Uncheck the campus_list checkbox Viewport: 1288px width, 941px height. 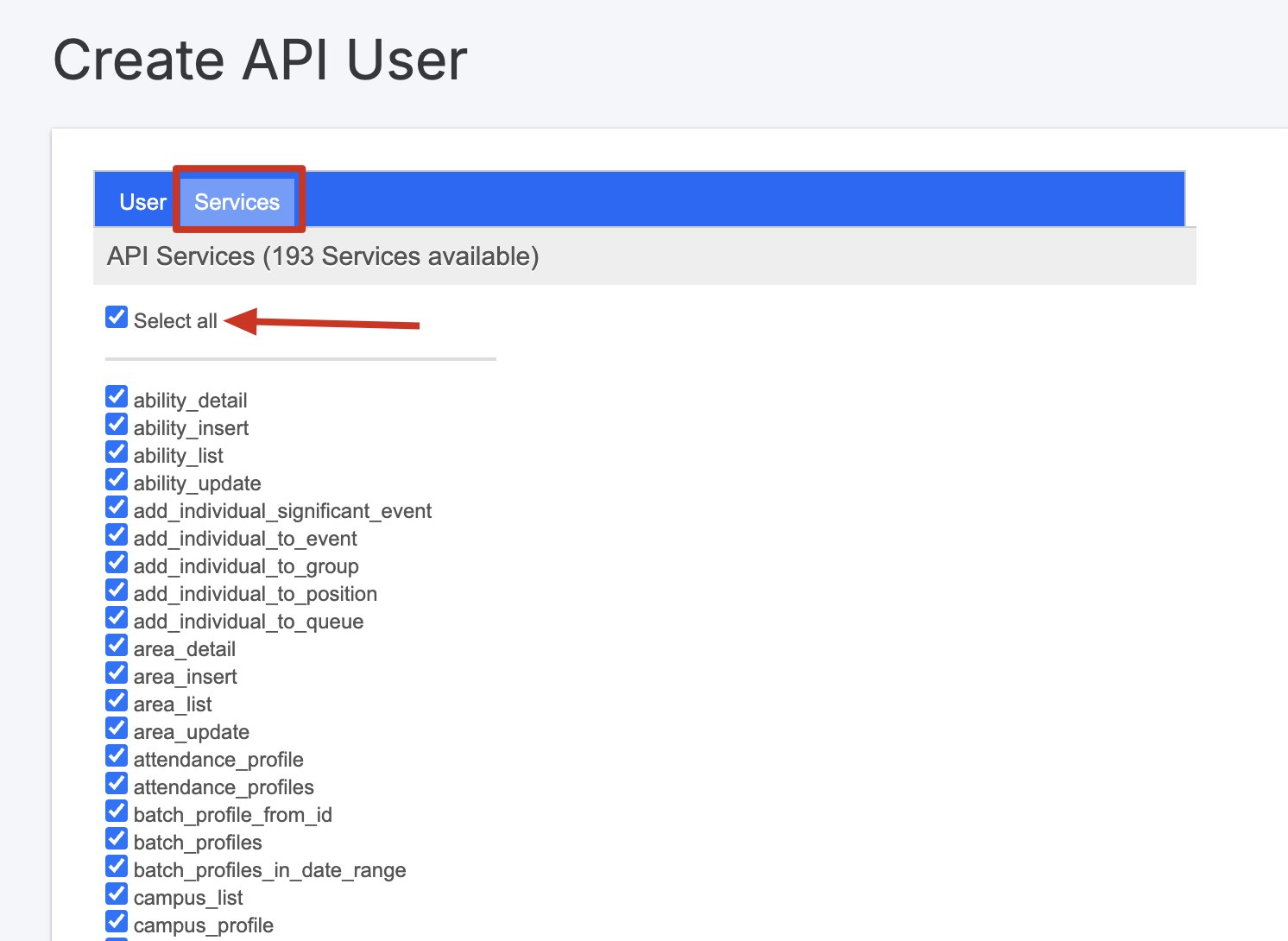pos(117,894)
